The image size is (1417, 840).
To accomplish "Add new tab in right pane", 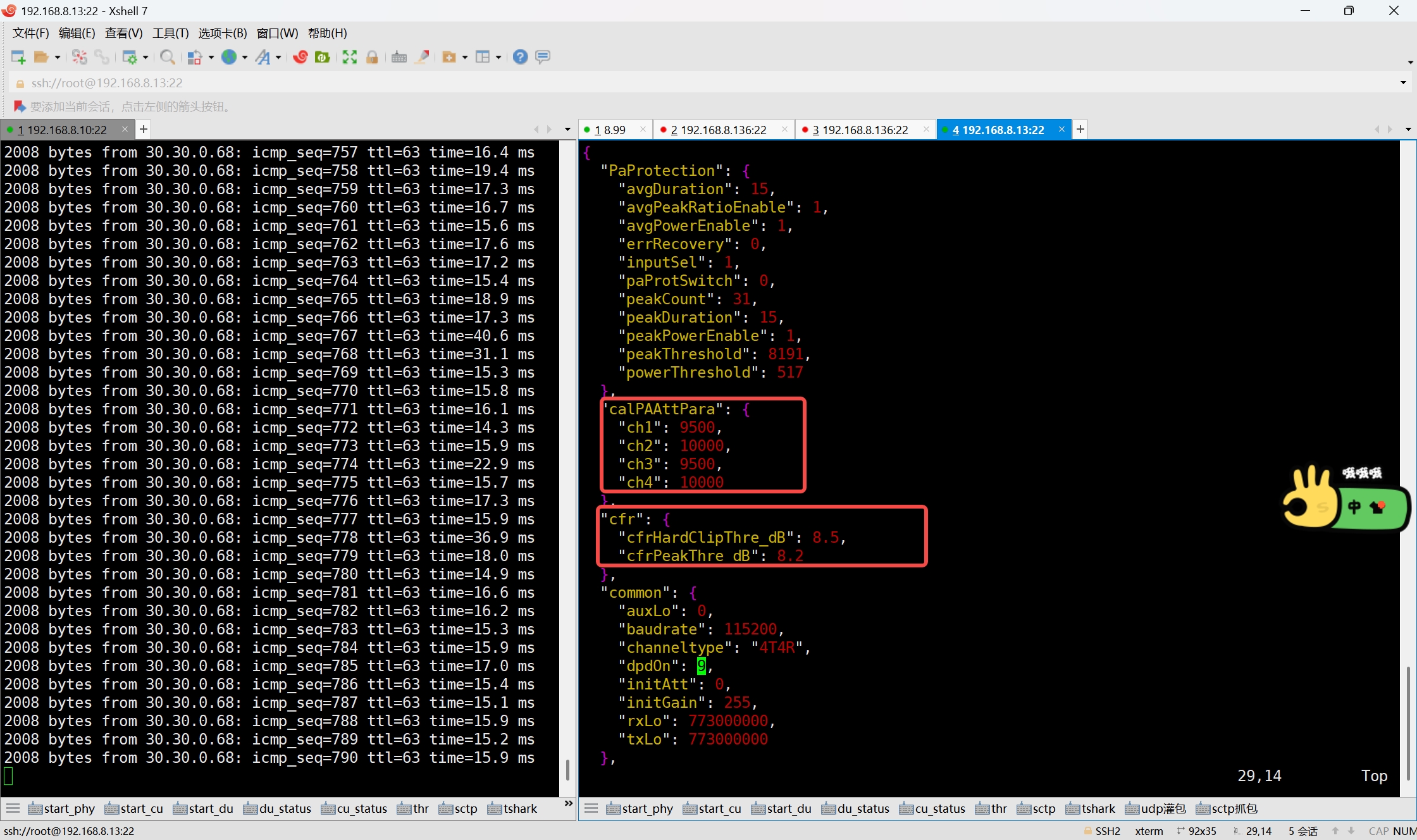I will [x=1080, y=130].
